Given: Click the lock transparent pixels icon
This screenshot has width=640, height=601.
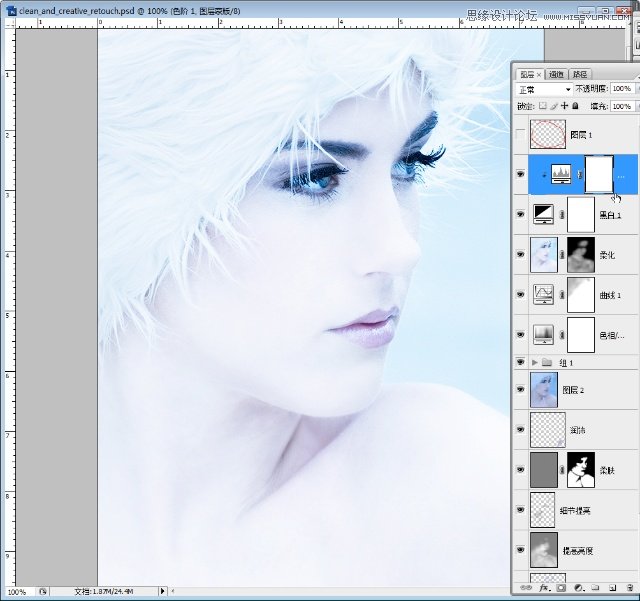Looking at the screenshot, I should (542, 106).
